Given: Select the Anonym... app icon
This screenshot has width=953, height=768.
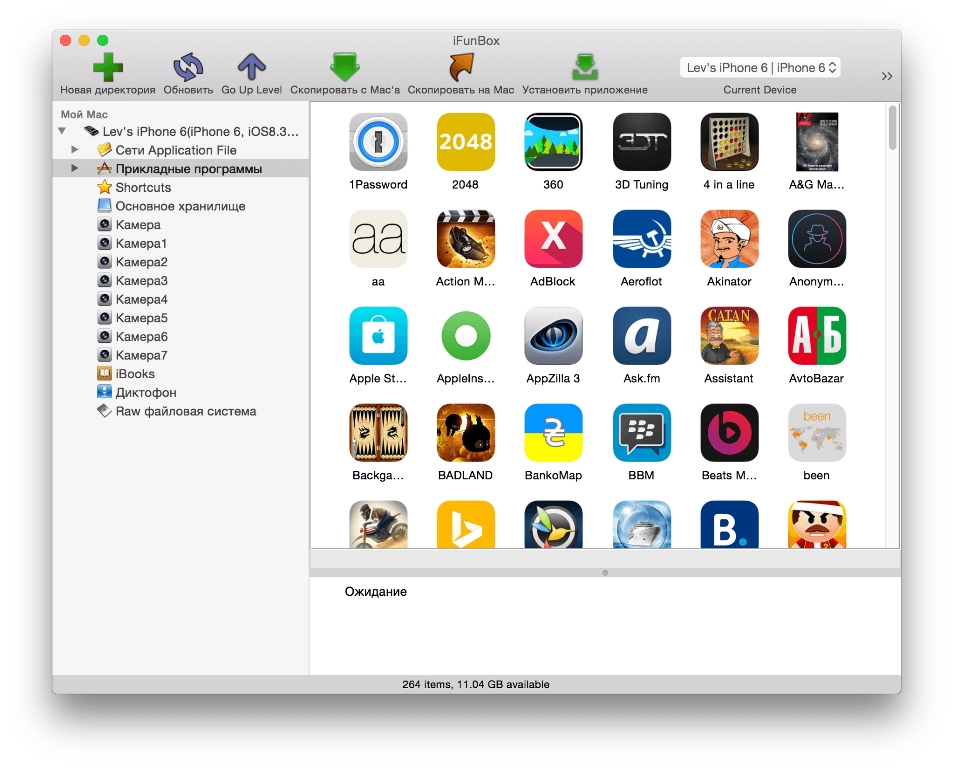Looking at the screenshot, I should [x=816, y=239].
